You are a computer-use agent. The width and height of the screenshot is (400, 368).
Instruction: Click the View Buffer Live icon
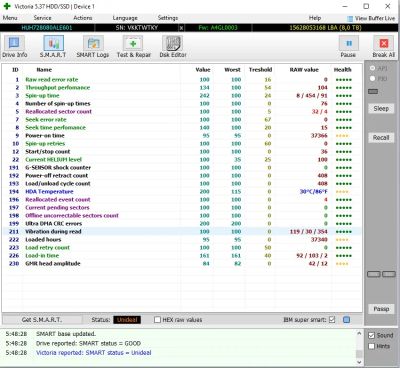[x=350, y=19]
